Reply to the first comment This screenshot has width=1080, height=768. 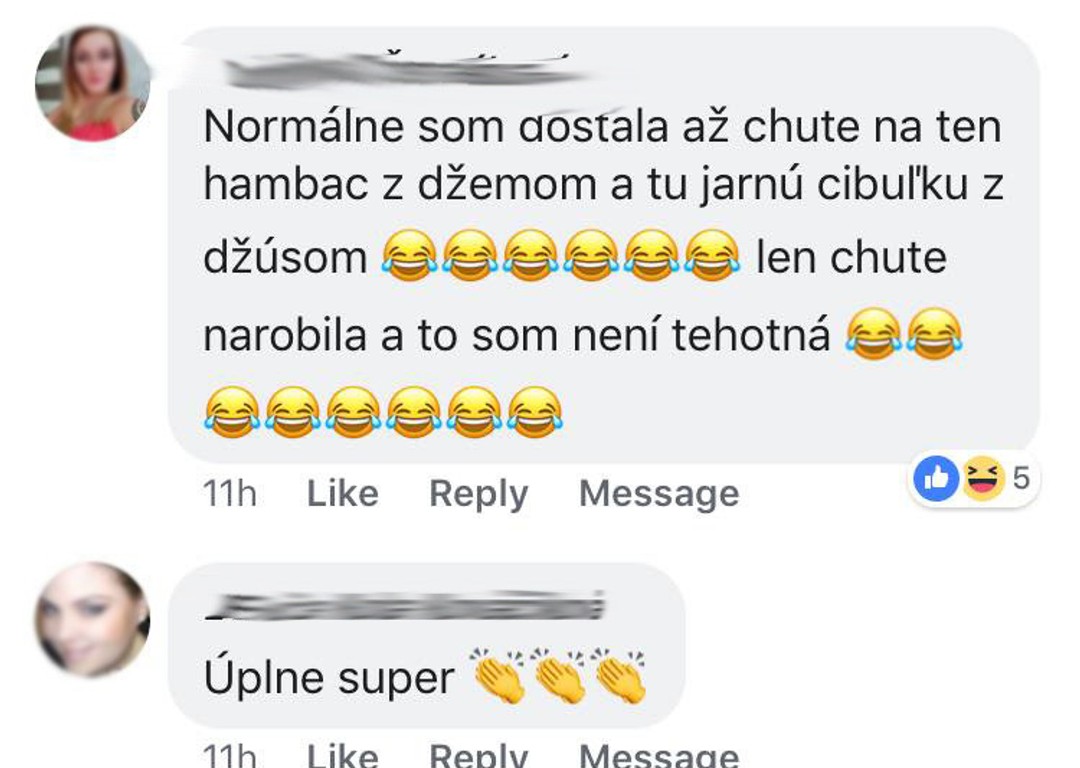pos(479,494)
